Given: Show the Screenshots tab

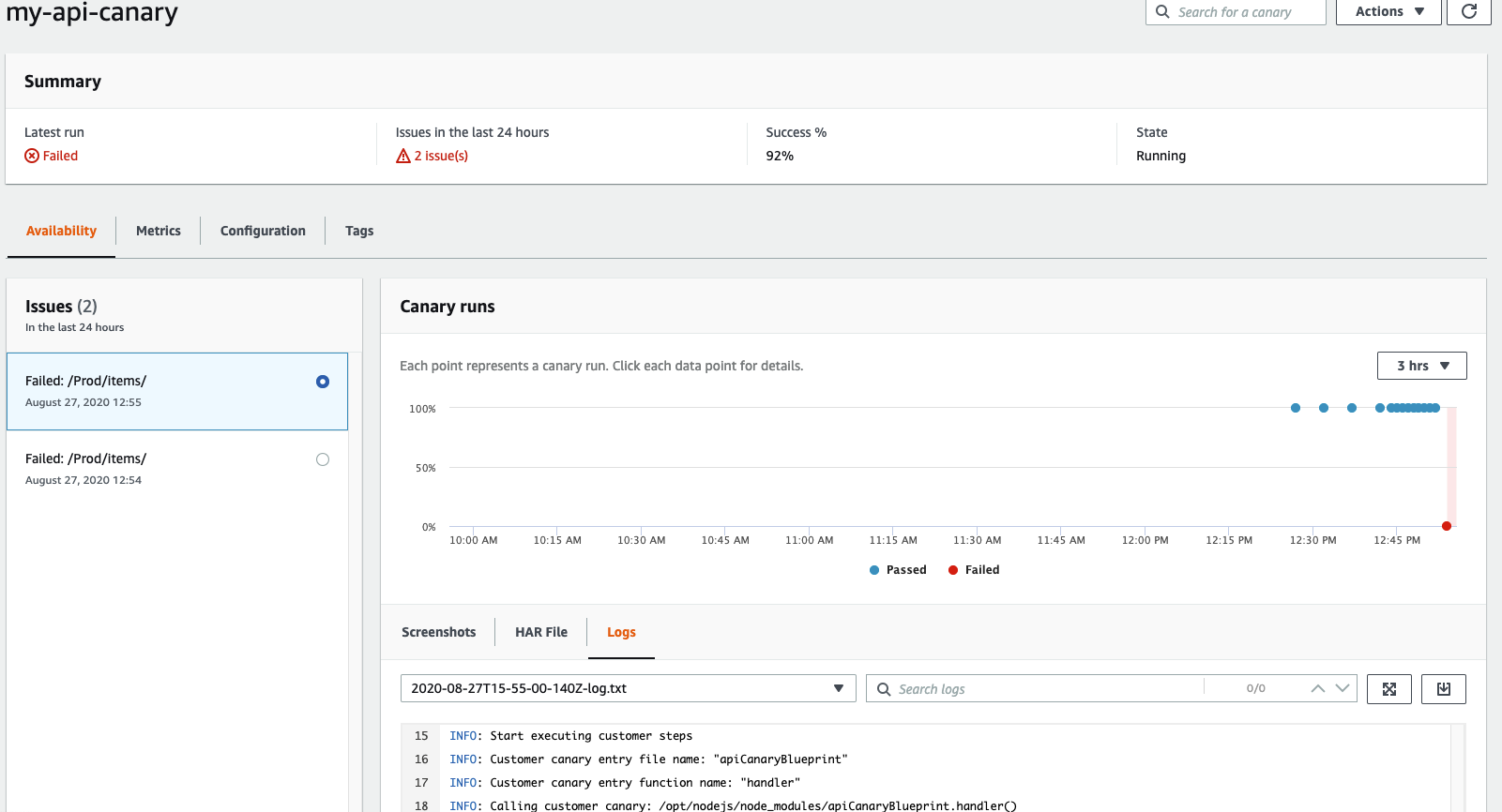Looking at the screenshot, I should pos(439,632).
